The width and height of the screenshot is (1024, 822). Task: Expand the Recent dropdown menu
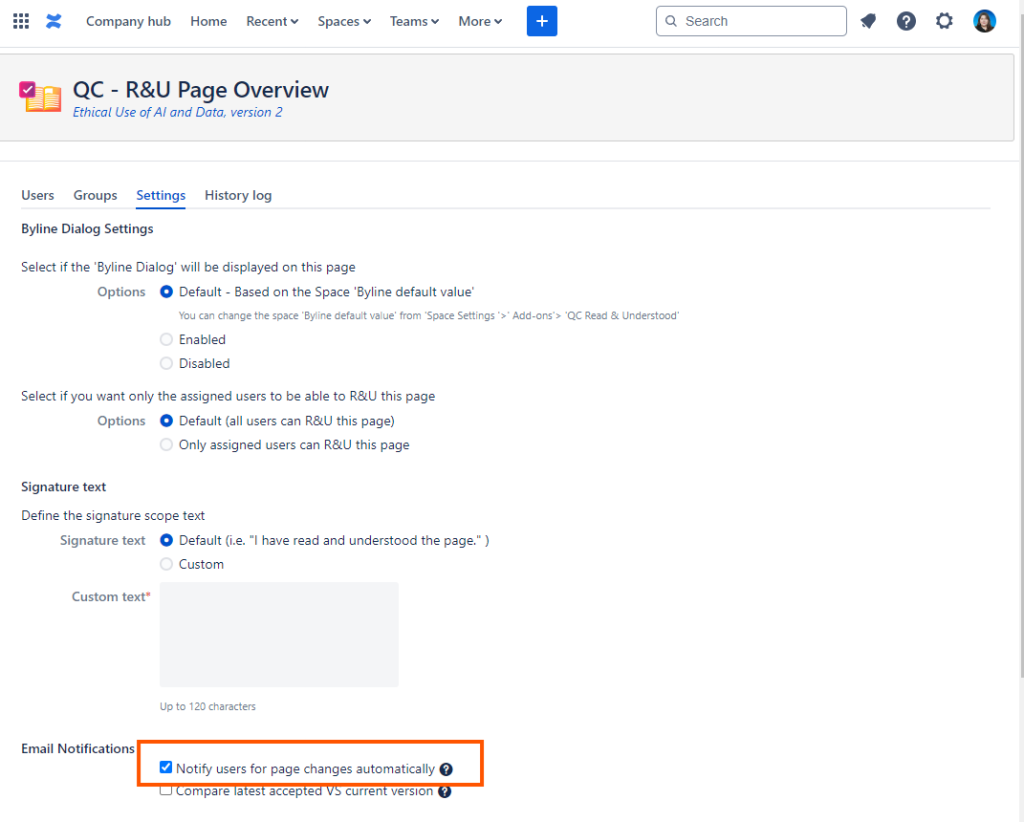[x=272, y=21]
